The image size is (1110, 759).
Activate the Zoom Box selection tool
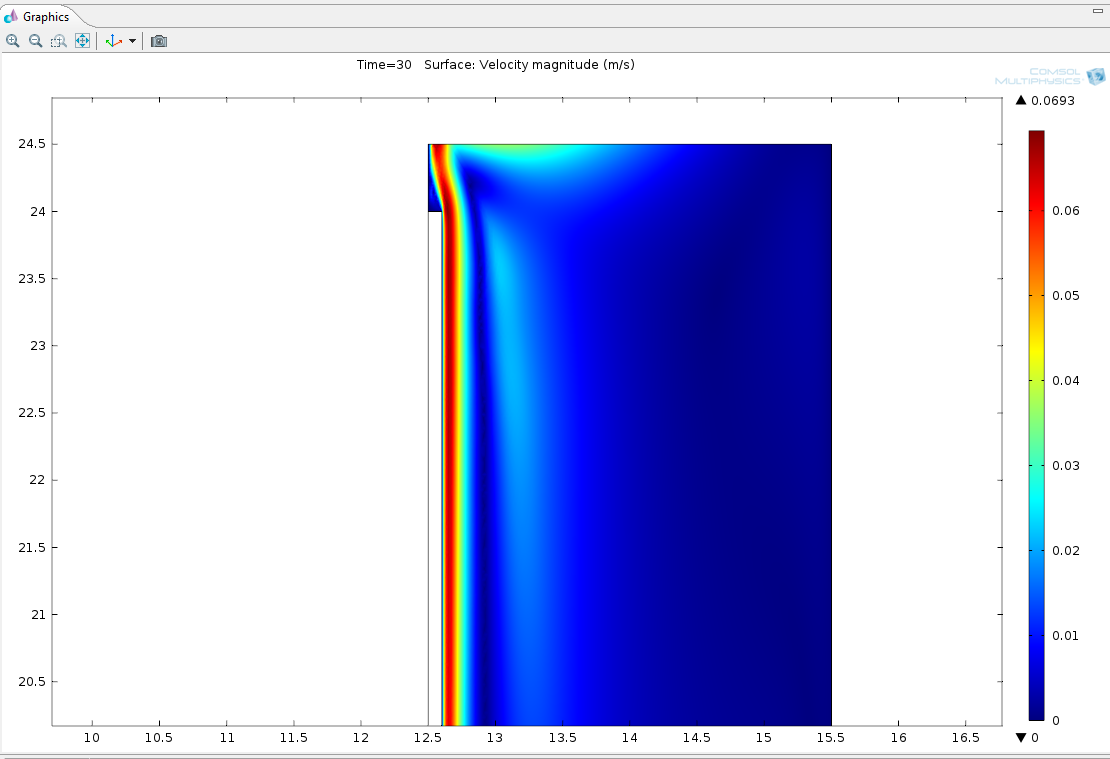59,41
